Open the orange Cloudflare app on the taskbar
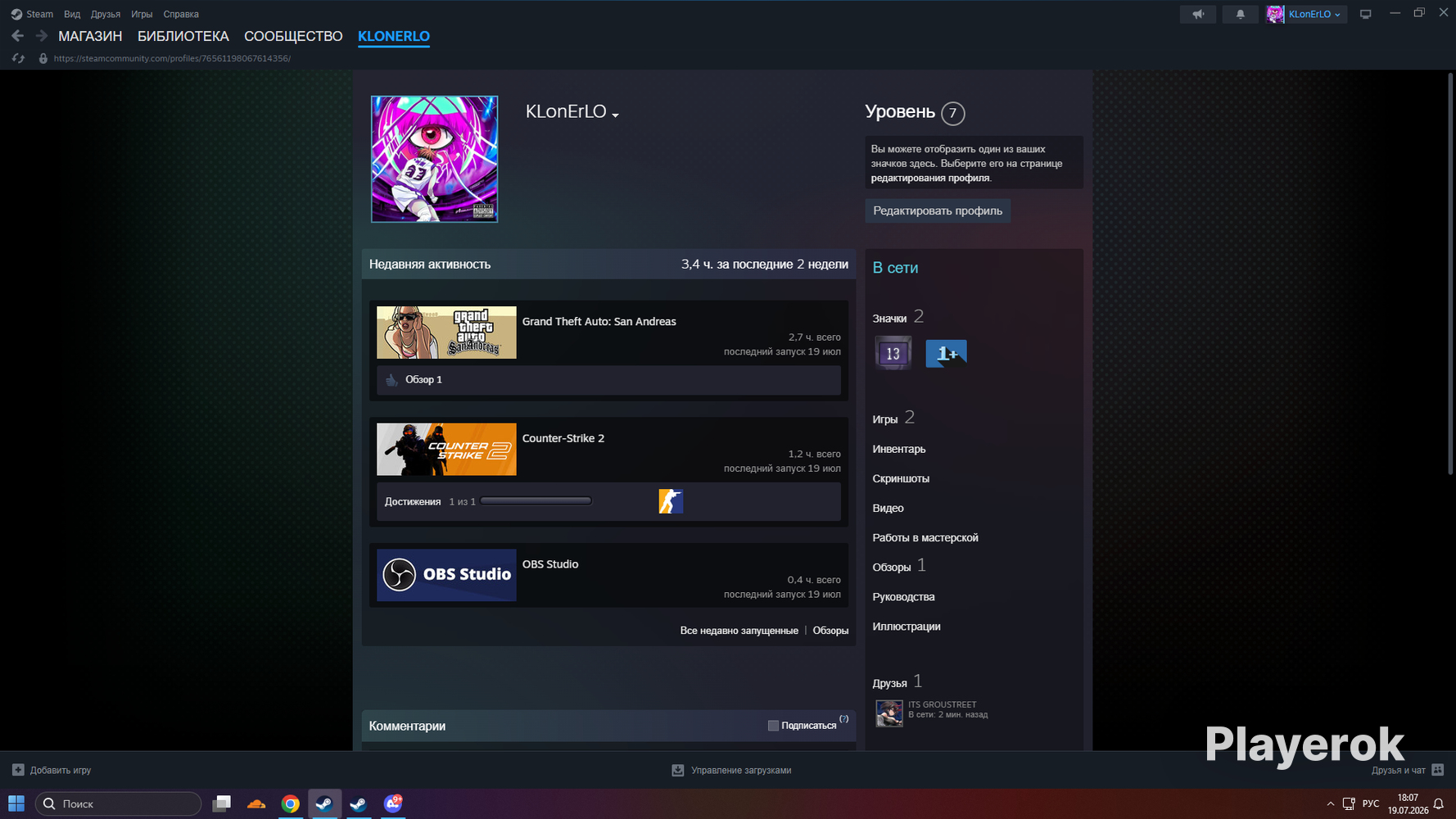Screen dimensions: 1456x819 point(256,803)
